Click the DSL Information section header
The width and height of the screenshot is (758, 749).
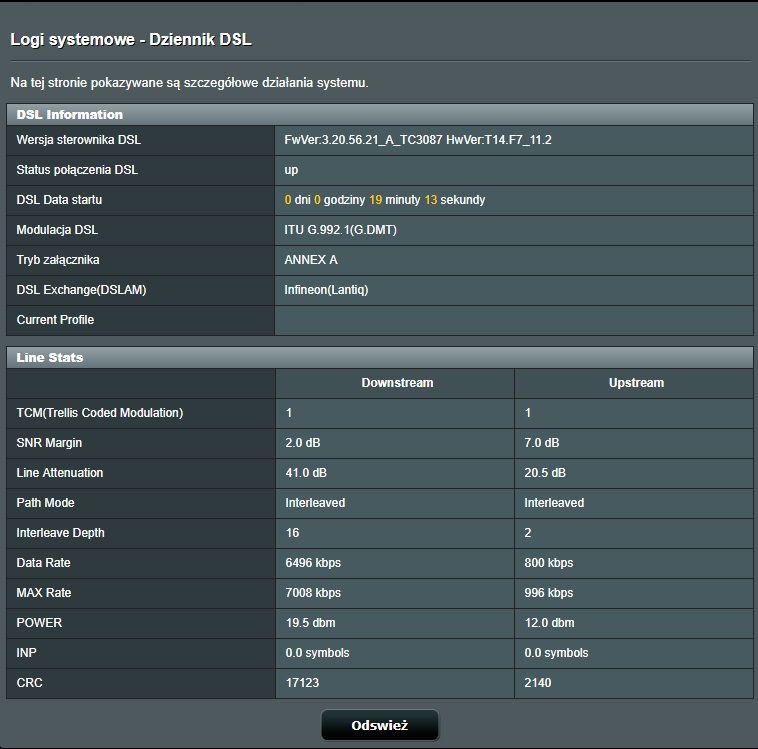pyautogui.click(x=70, y=115)
